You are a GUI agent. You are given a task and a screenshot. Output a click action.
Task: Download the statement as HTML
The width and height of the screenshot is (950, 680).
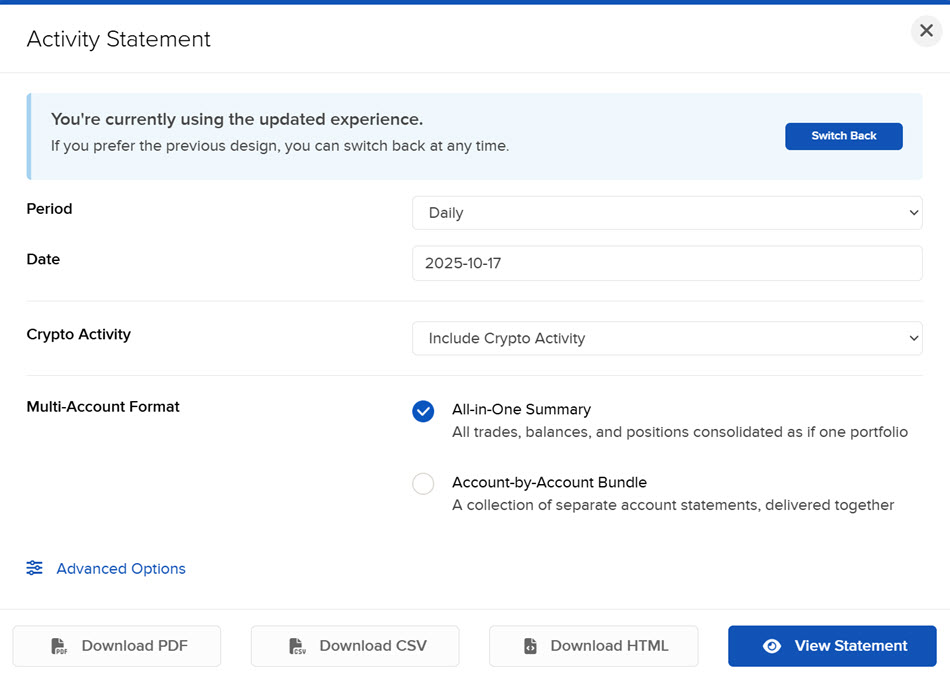coord(593,646)
